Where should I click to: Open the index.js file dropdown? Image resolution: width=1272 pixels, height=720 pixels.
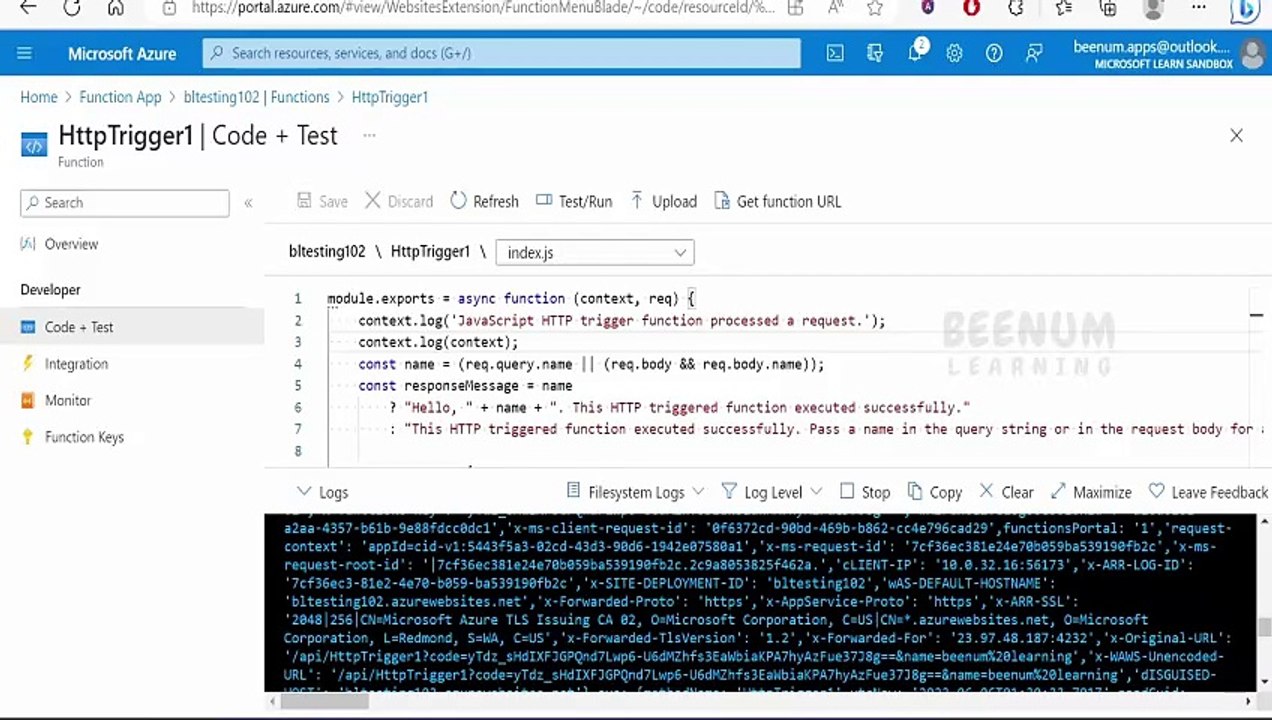(x=595, y=253)
